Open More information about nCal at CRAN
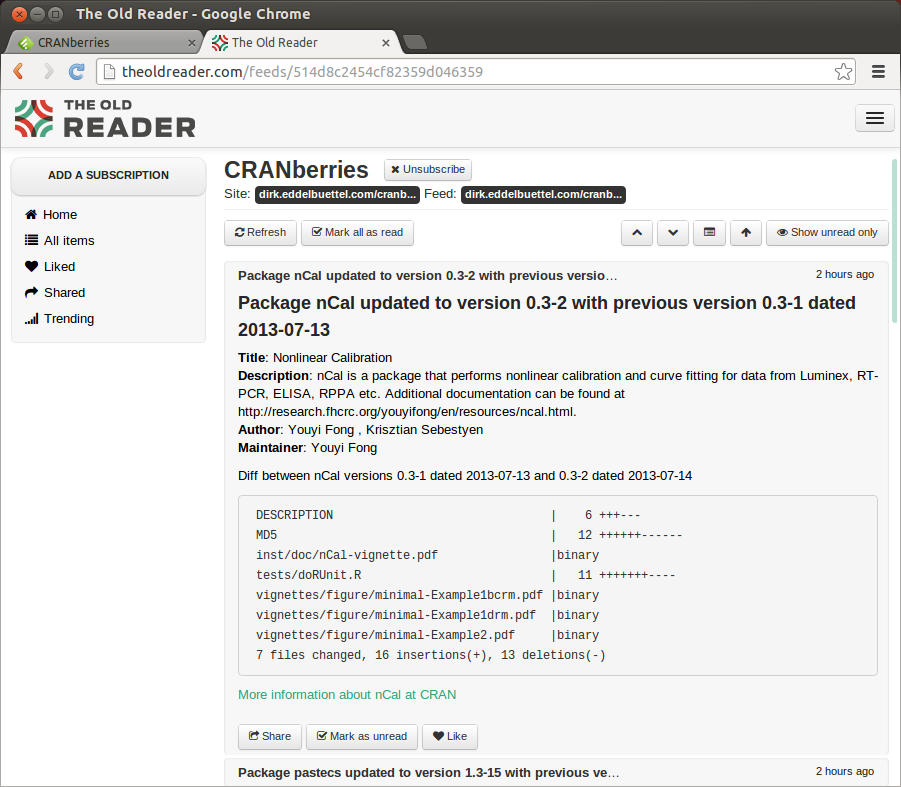 pos(347,695)
